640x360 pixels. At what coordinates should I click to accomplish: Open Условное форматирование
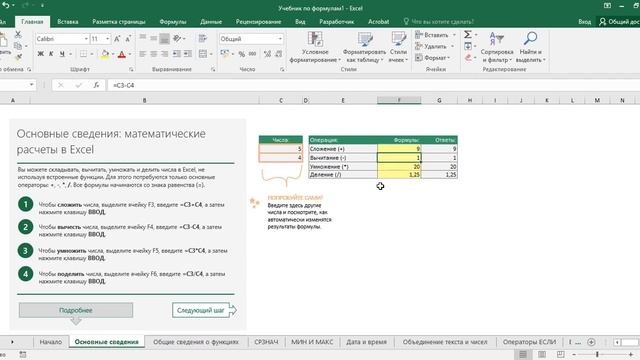pos(315,47)
